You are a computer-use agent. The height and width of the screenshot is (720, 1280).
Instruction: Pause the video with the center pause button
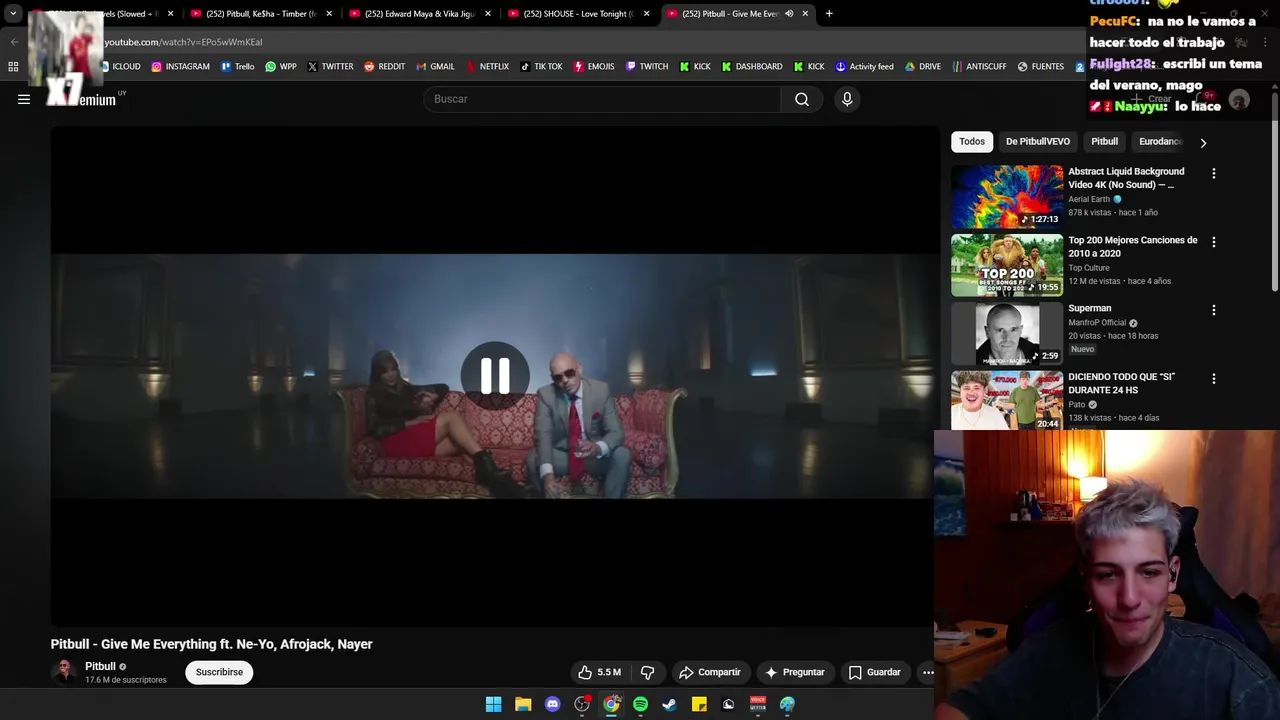point(495,375)
